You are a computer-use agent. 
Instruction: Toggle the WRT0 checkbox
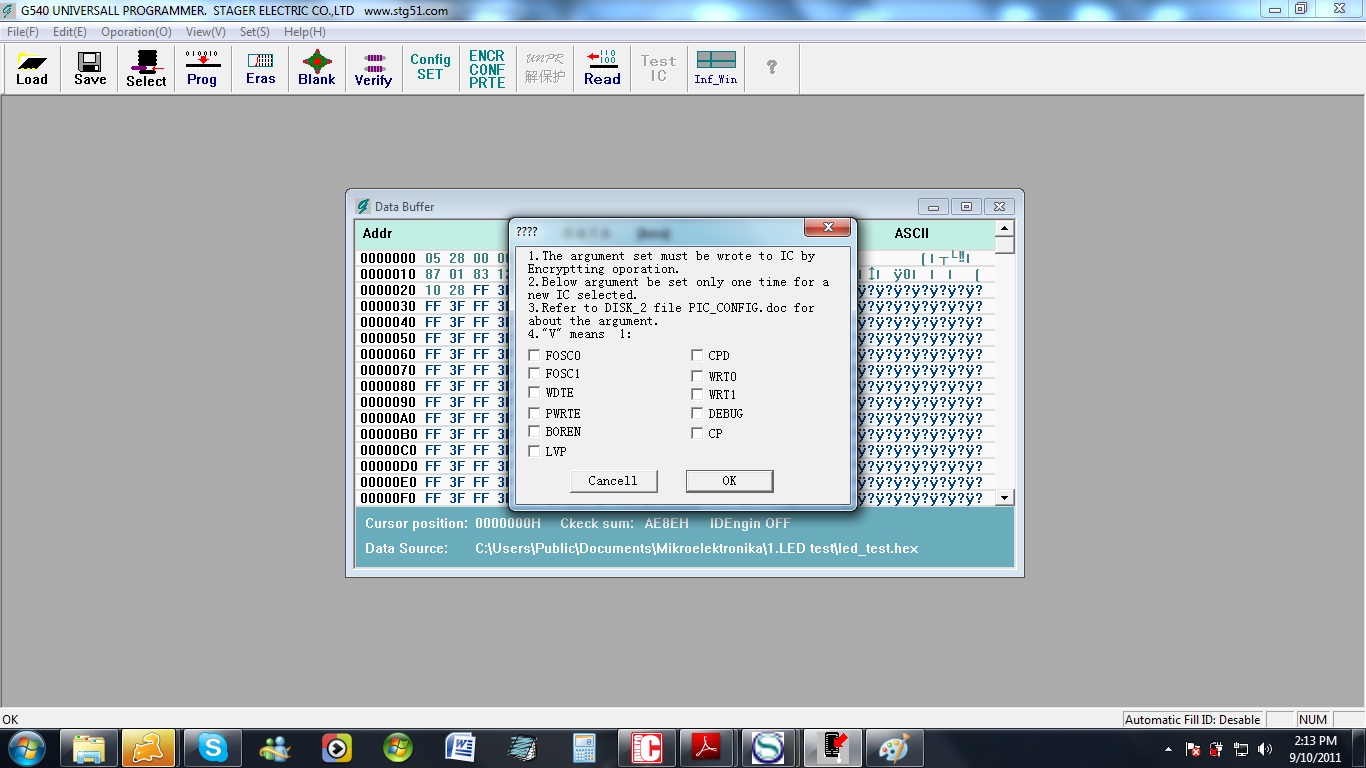pos(697,376)
